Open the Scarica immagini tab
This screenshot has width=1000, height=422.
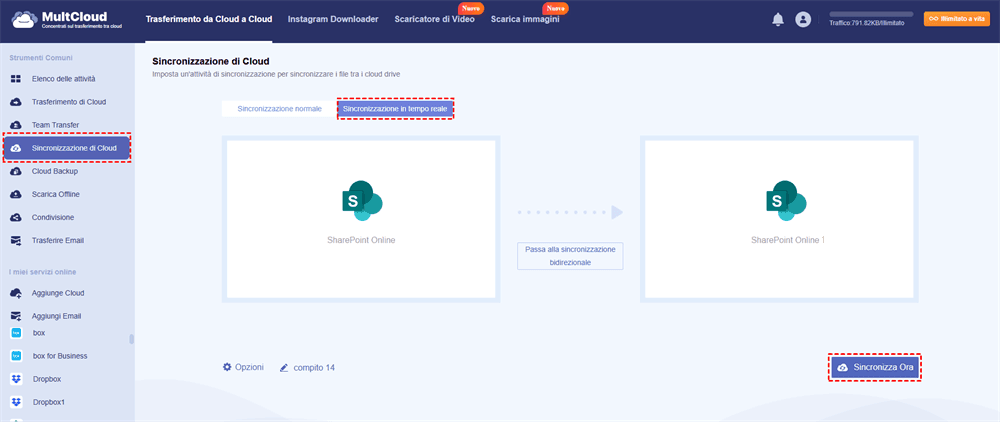pos(525,19)
